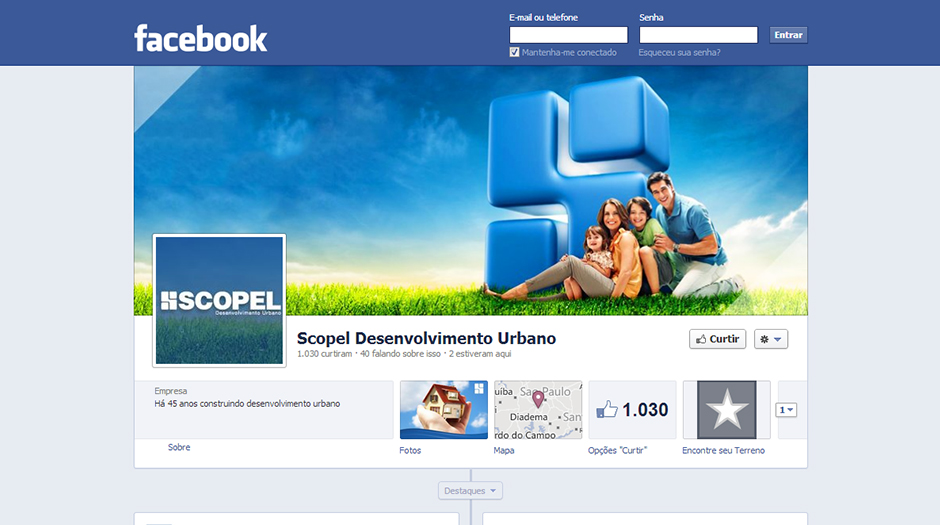Focus the Senha password field
The width and height of the screenshot is (940, 525).
[x=698, y=35]
